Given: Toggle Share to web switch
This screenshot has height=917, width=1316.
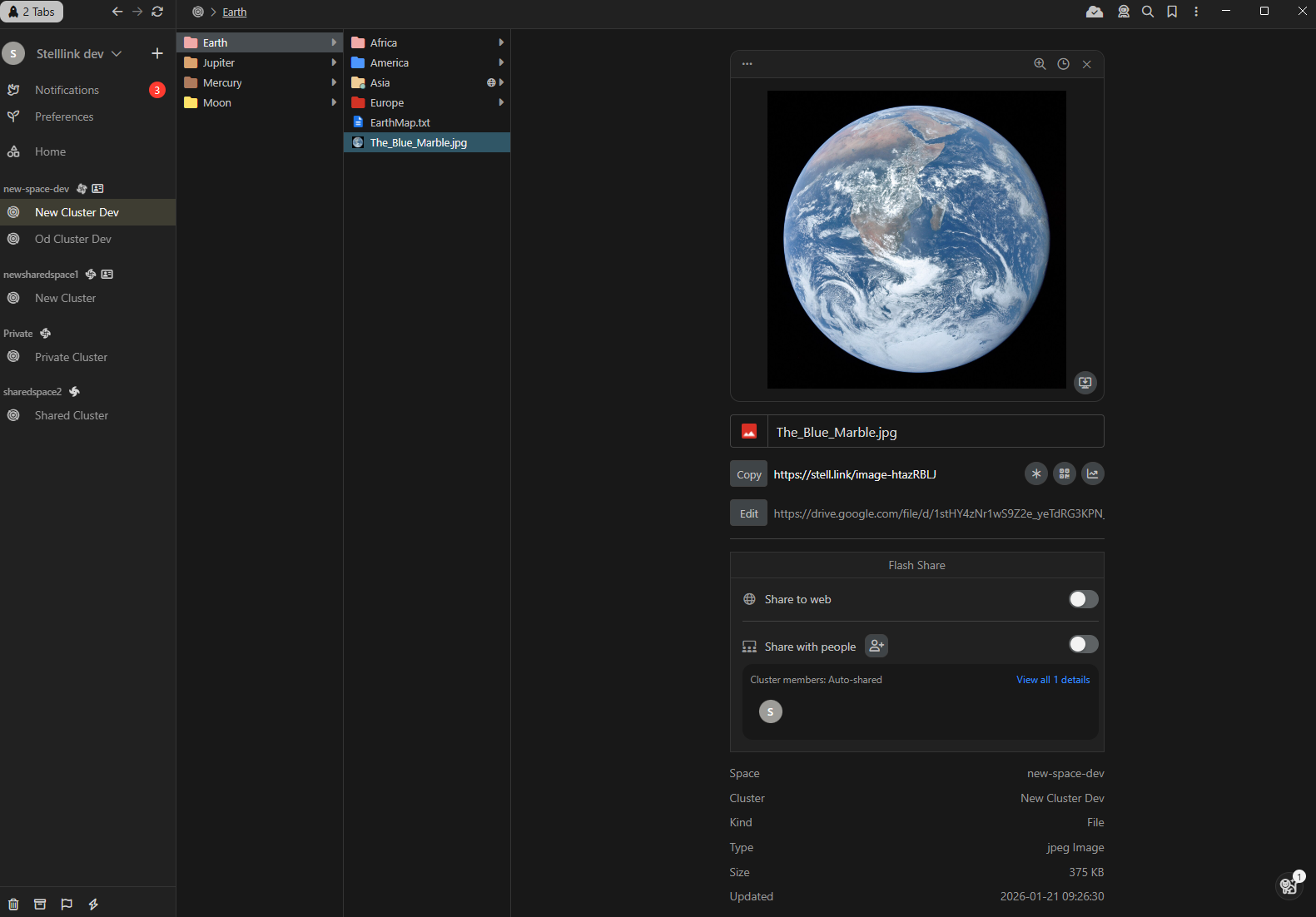Looking at the screenshot, I should point(1083,599).
